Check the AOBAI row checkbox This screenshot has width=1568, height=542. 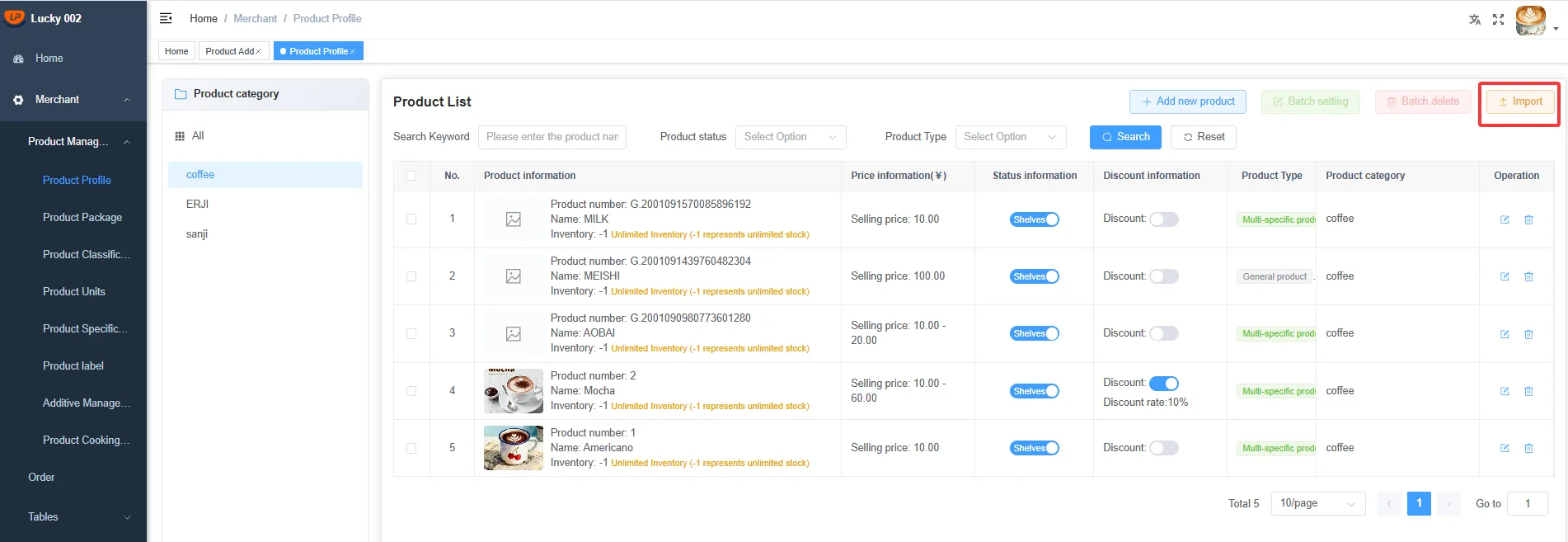point(411,334)
